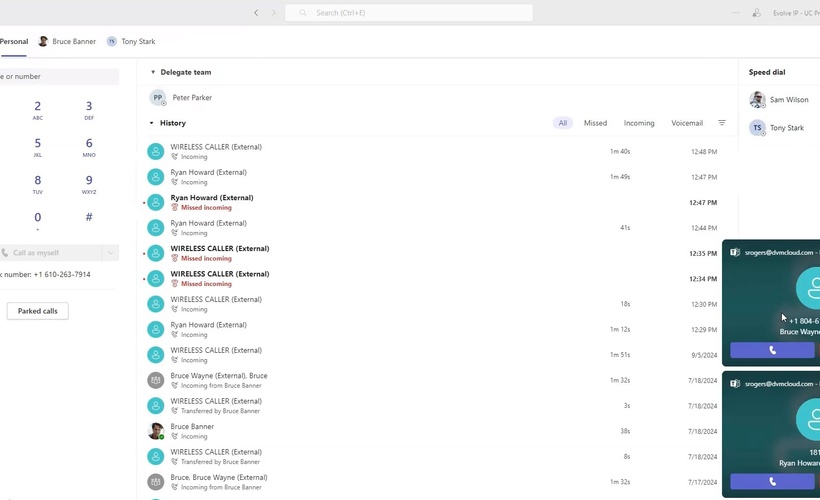The height and width of the screenshot is (500, 820).
Task: Click Teams icon on Ryan Howard call notification
Action: tap(735, 383)
